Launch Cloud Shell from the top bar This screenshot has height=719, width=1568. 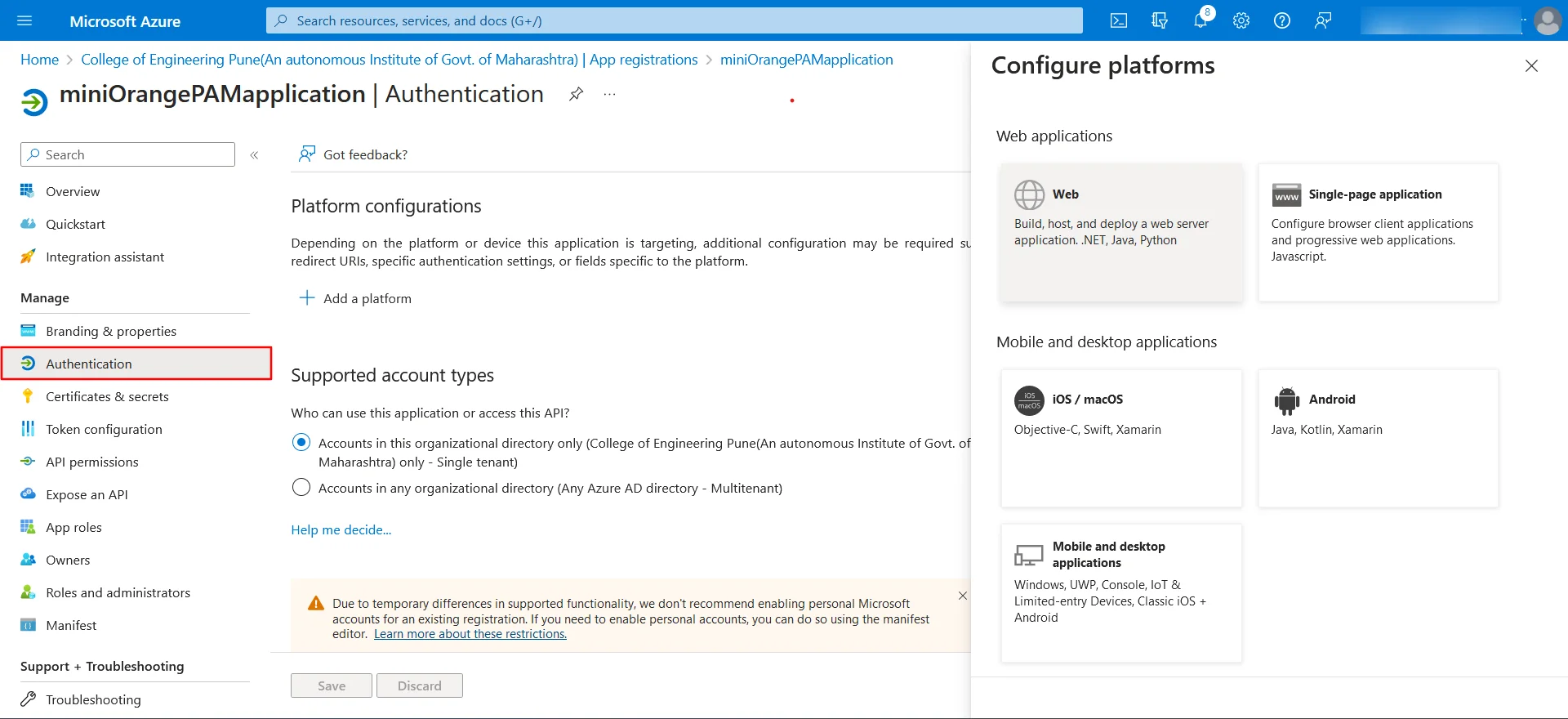[1119, 20]
